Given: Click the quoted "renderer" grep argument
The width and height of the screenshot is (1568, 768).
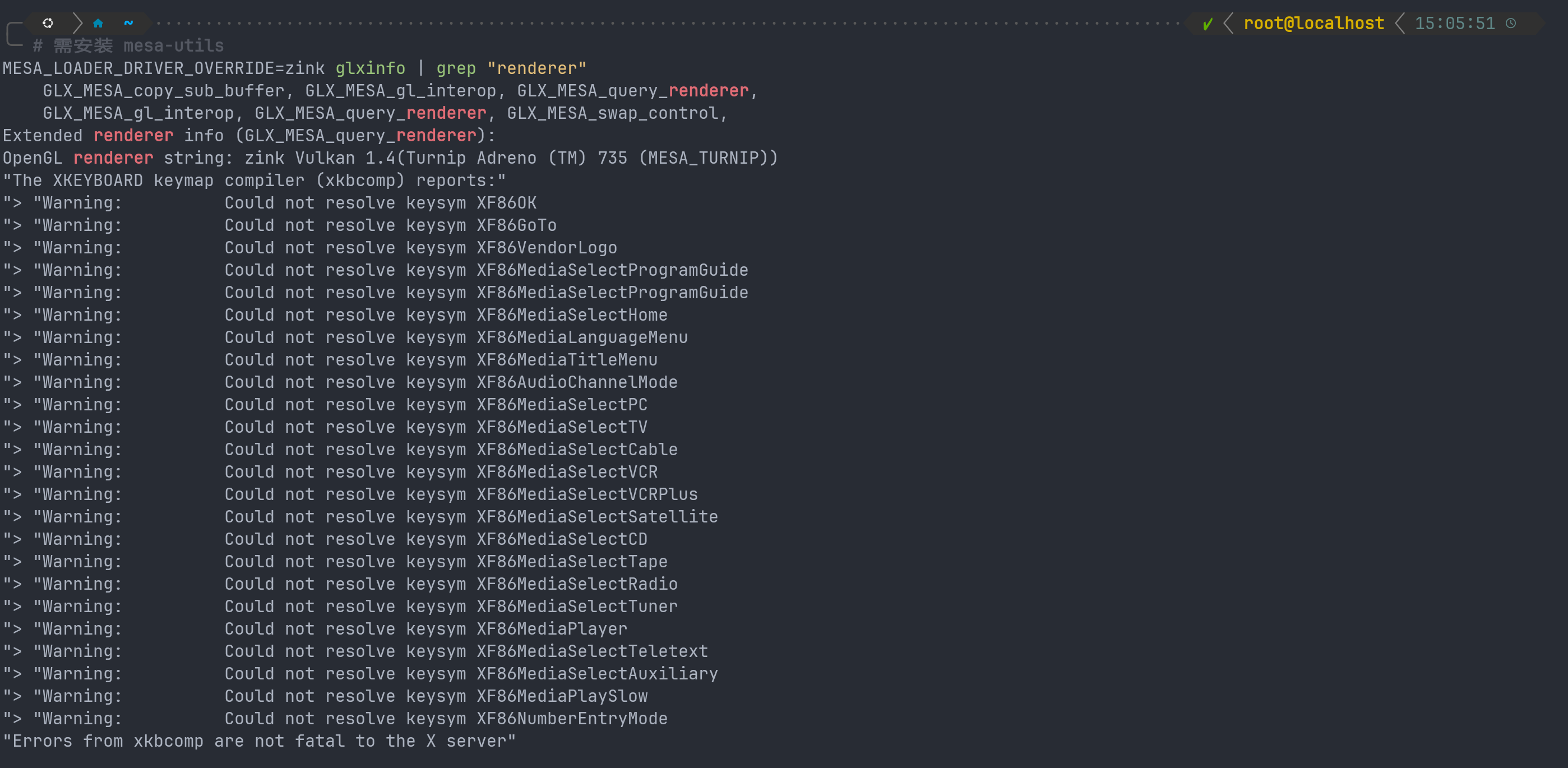Looking at the screenshot, I should coord(536,68).
